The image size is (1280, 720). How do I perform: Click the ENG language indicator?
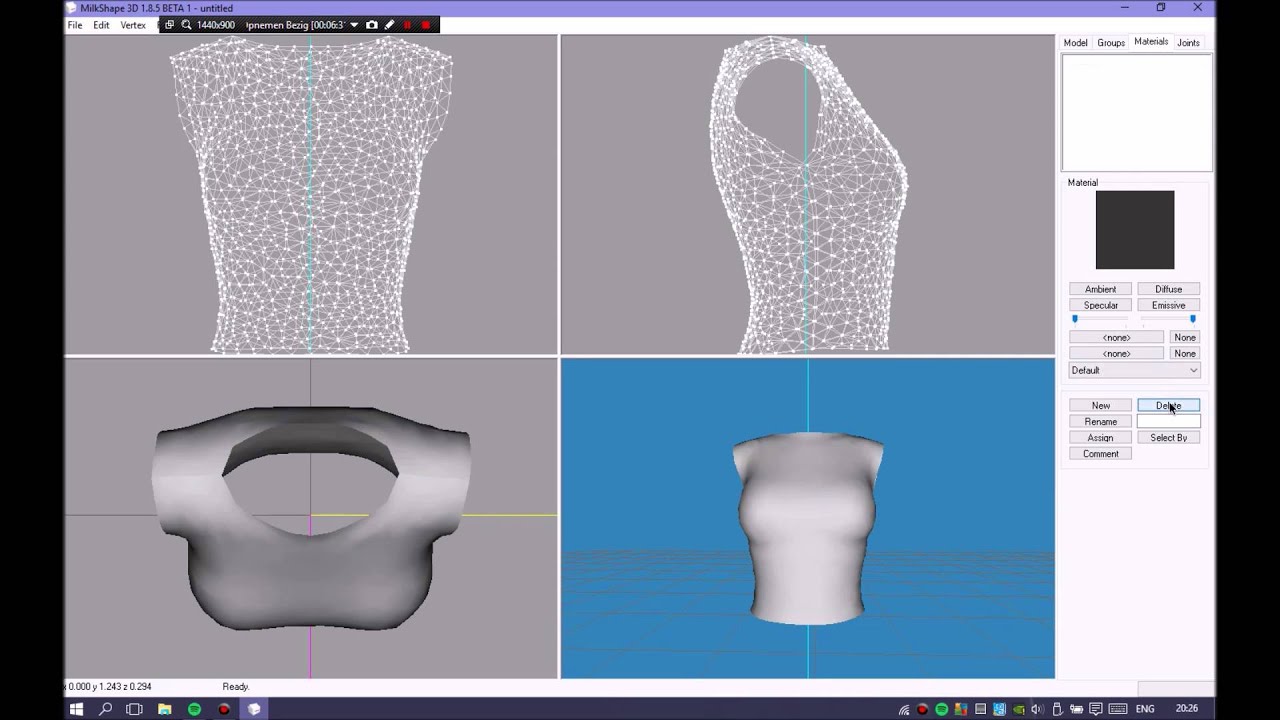1145,709
